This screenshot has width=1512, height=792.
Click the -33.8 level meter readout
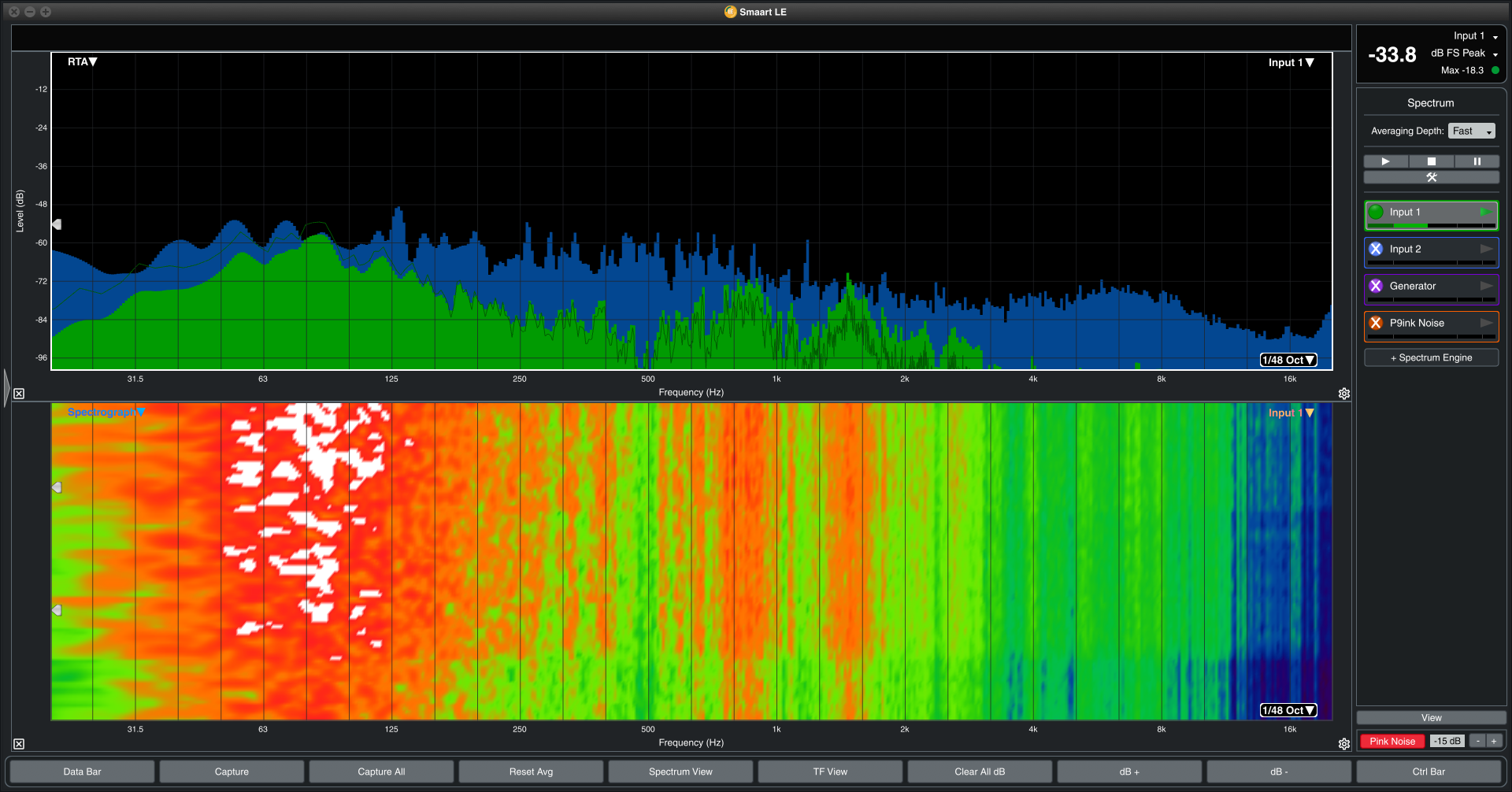pyautogui.click(x=1392, y=55)
